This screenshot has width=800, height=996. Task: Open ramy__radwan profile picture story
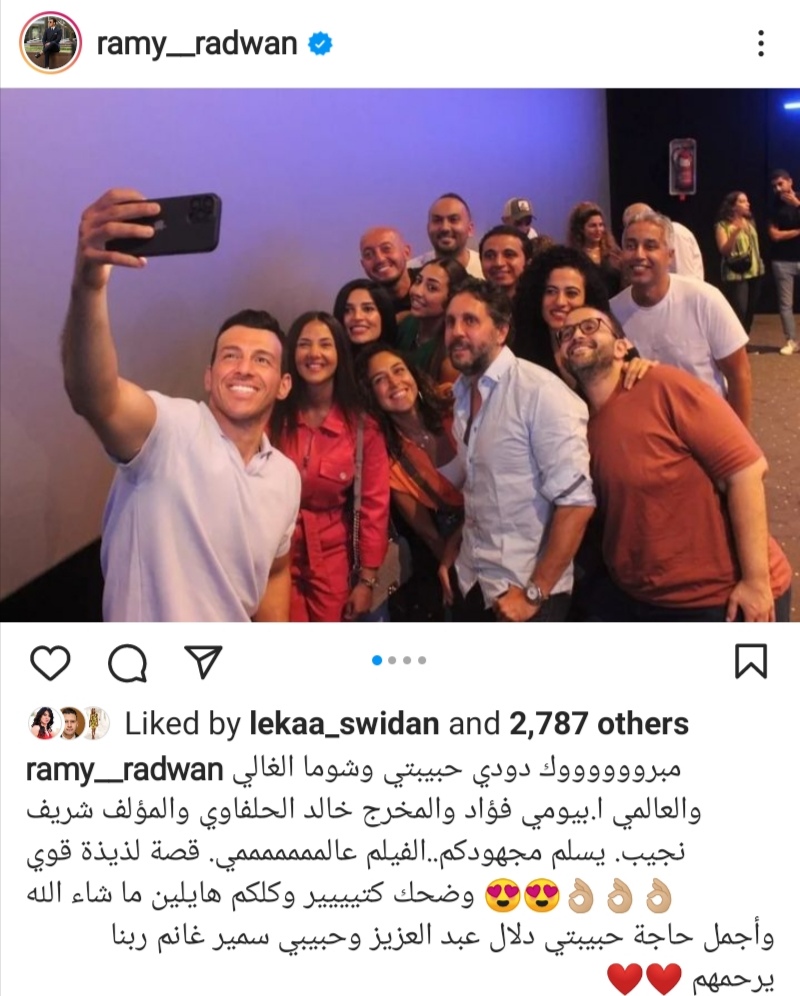coord(51,43)
